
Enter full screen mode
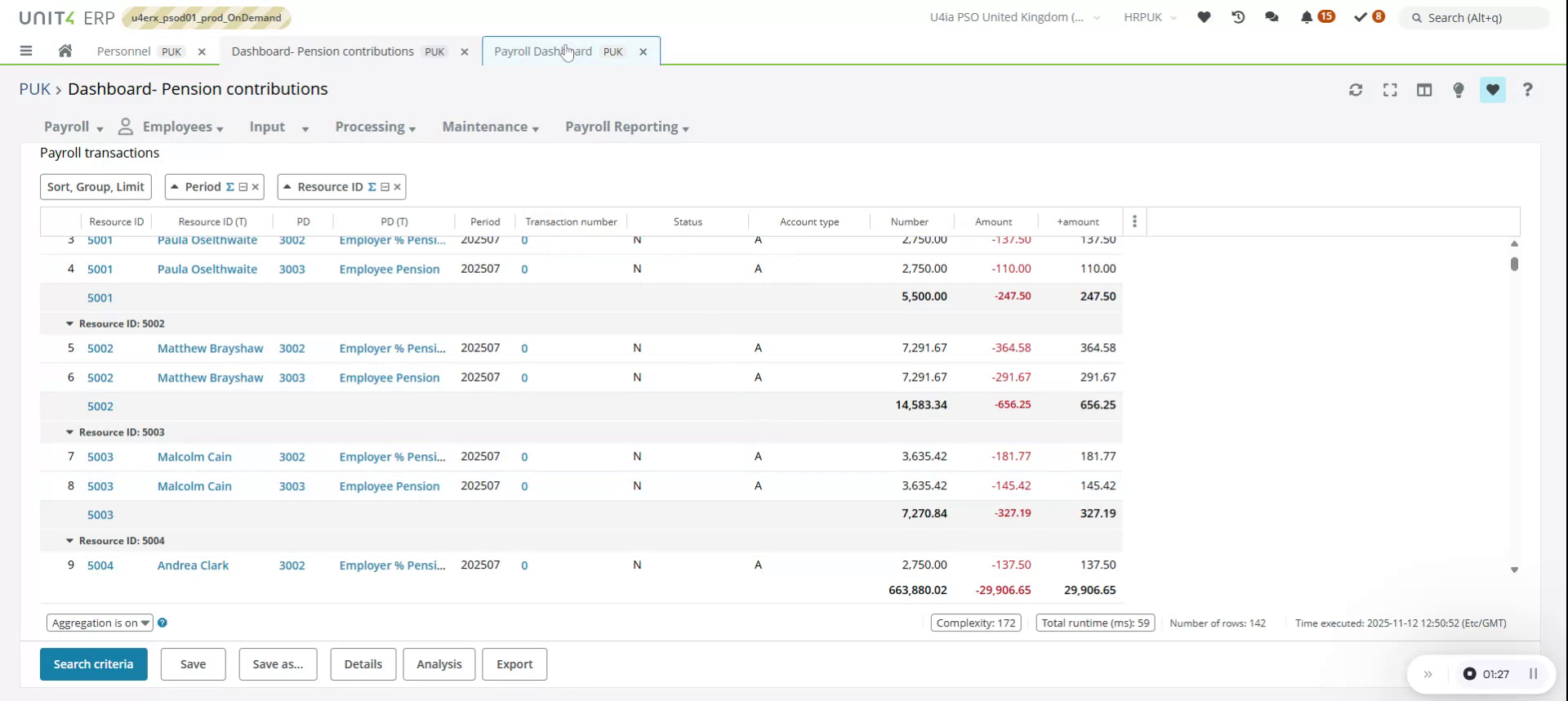pyautogui.click(x=1390, y=90)
